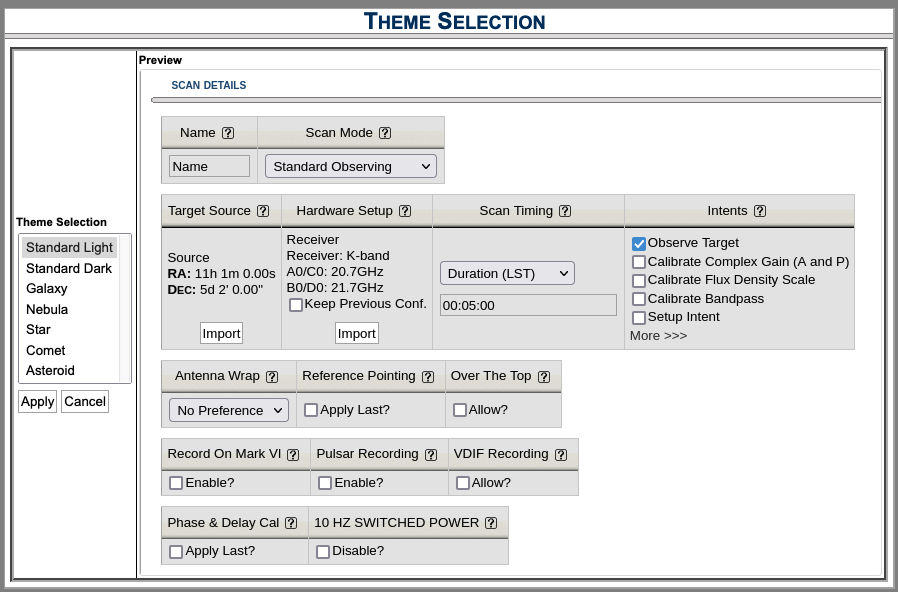The image size is (898, 592).
Task: Open the No Preference antenna wrap dropdown
Action: tap(228, 410)
